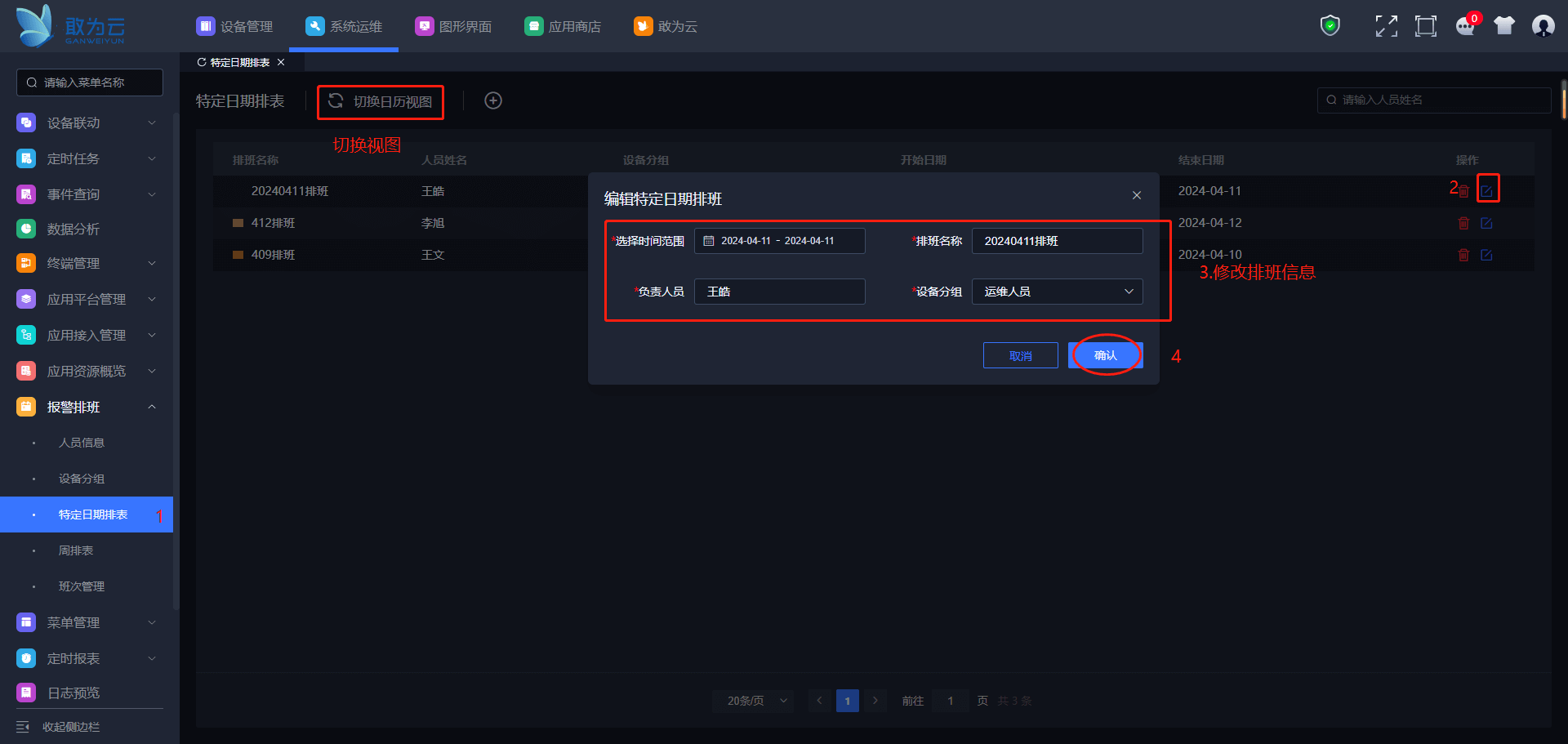Viewport: 1568px width, 744px height.
Task: Click the 确认 button
Action: (1106, 355)
